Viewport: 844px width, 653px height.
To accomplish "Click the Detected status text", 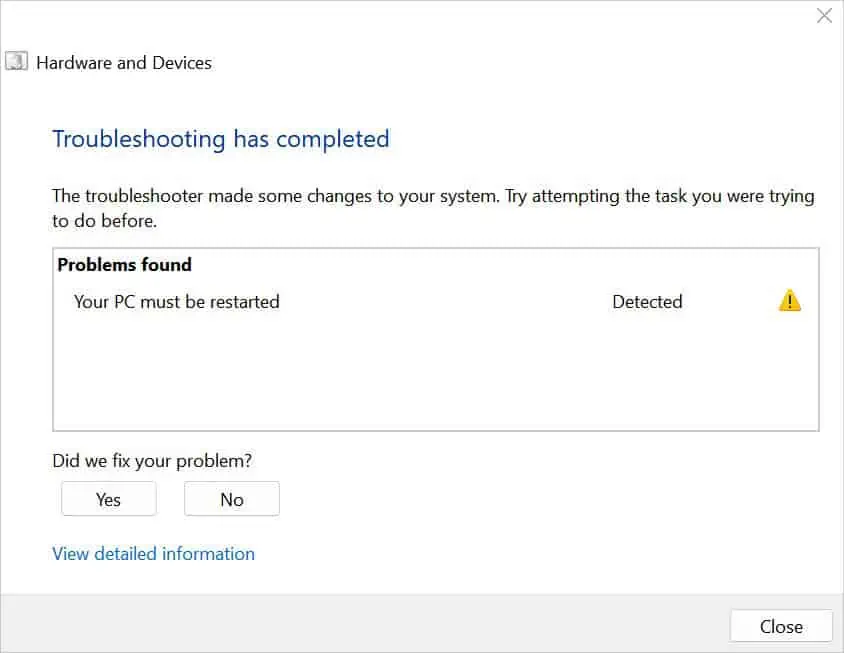I will coord(647,301).
